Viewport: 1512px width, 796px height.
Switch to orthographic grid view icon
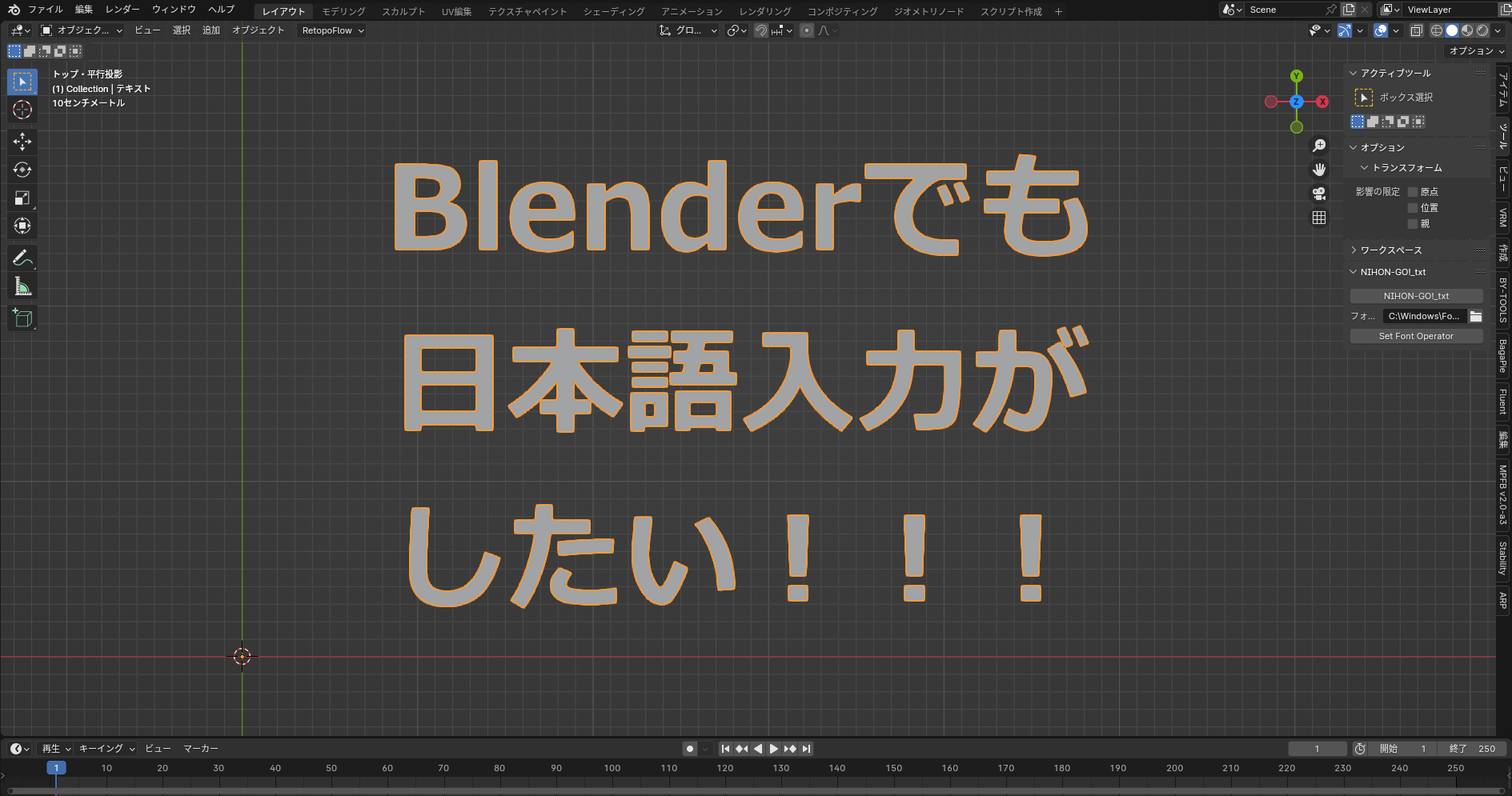coord(1319,218)
